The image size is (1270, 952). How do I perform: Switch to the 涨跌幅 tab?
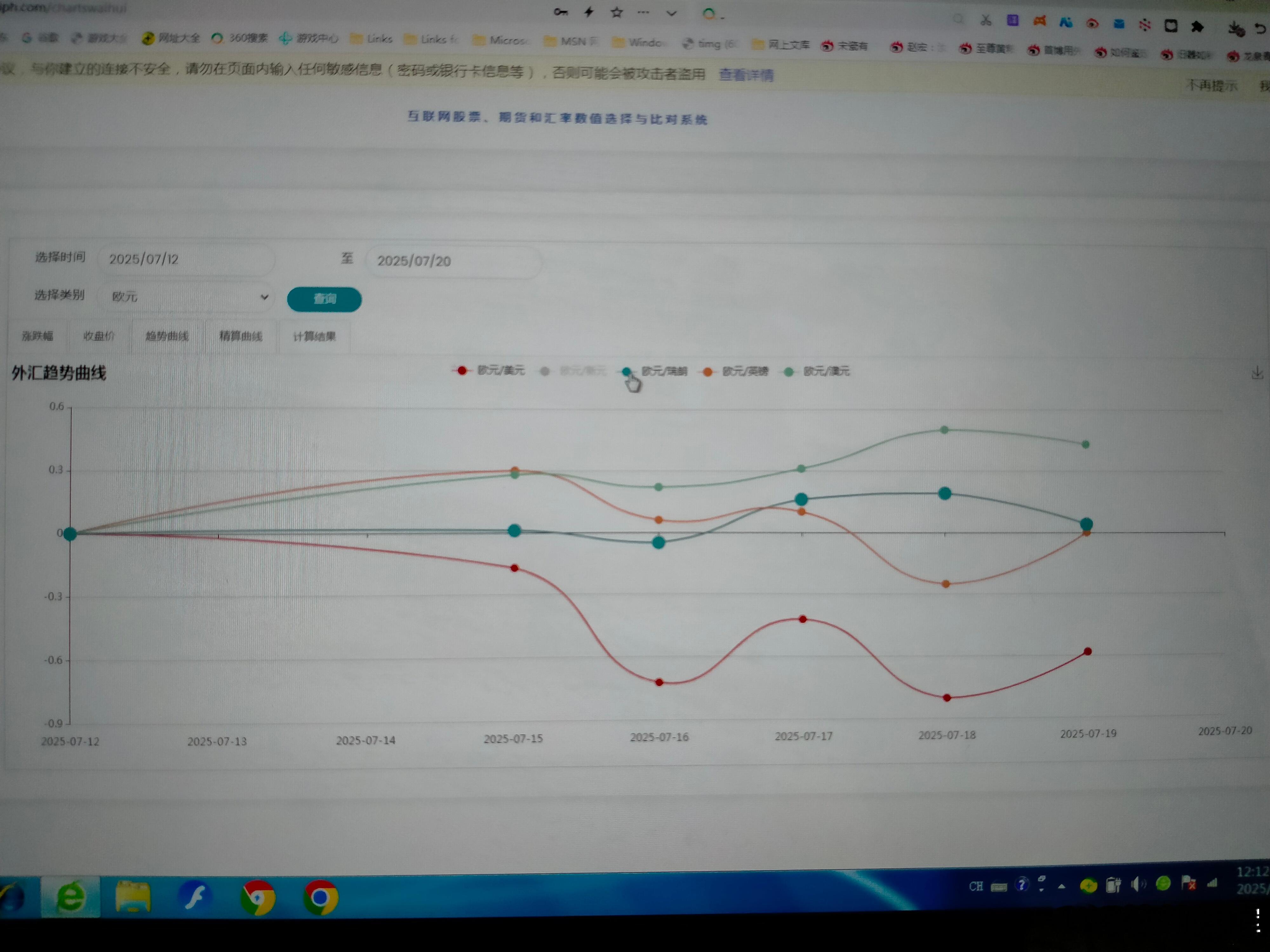tap(37, 336)
